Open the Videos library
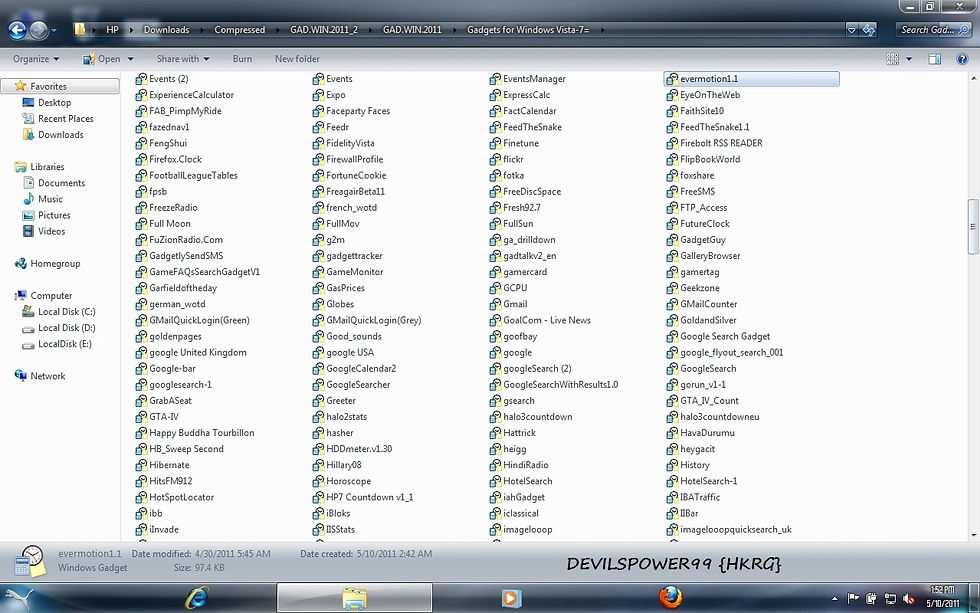 (44, 232)
